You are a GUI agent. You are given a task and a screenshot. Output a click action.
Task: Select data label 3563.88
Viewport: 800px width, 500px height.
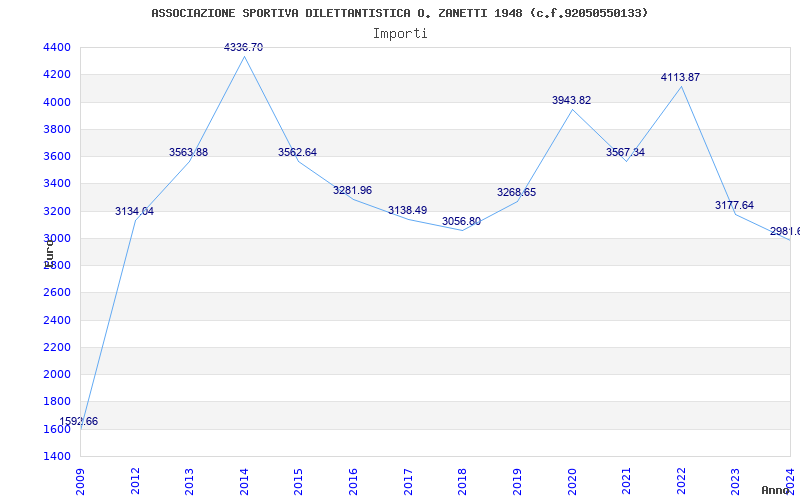[188, 152]
